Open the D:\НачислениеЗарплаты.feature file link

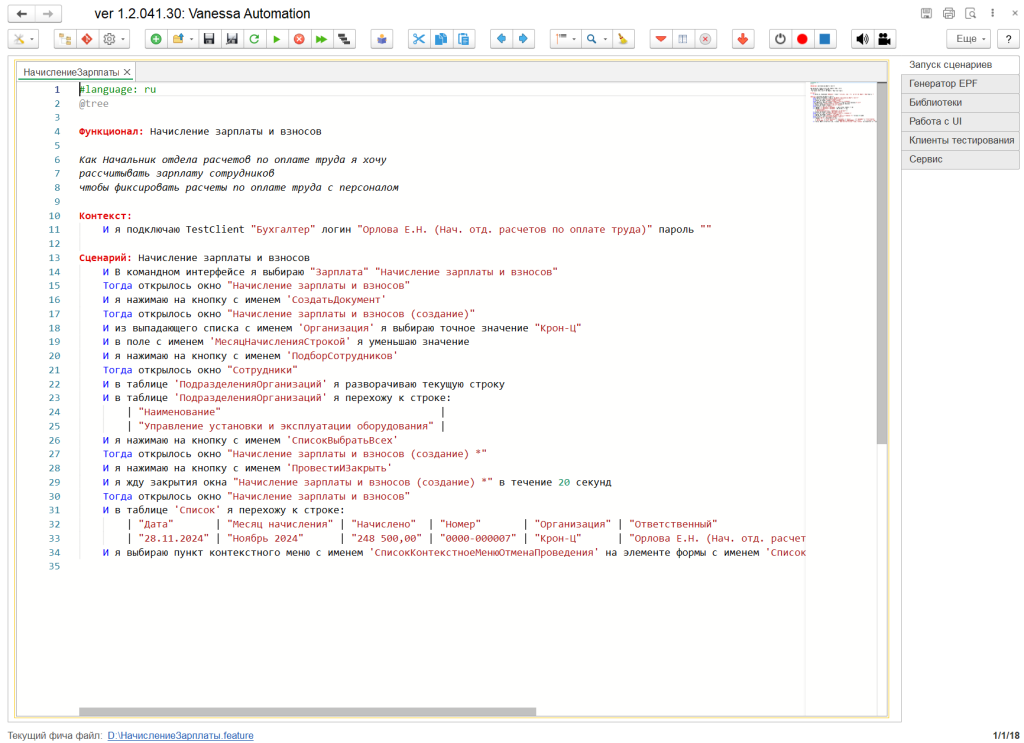180,735
